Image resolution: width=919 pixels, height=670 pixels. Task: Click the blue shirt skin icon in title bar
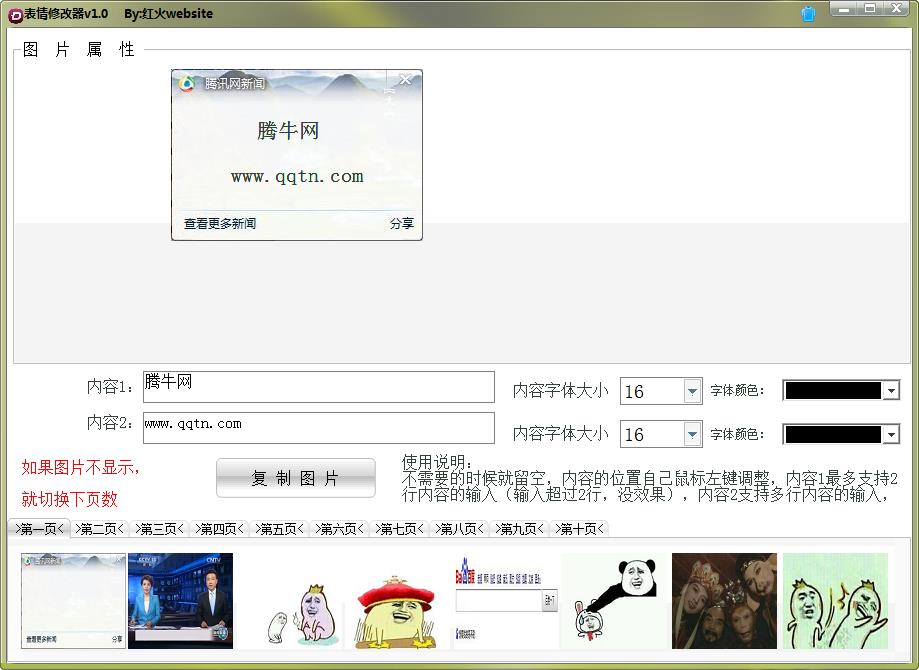point(808,14)
